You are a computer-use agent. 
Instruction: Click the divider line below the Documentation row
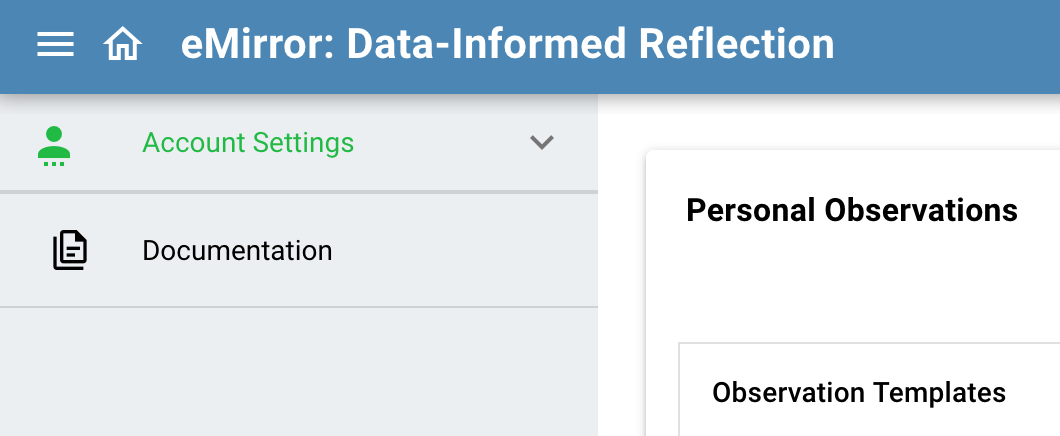click(299, 307)
